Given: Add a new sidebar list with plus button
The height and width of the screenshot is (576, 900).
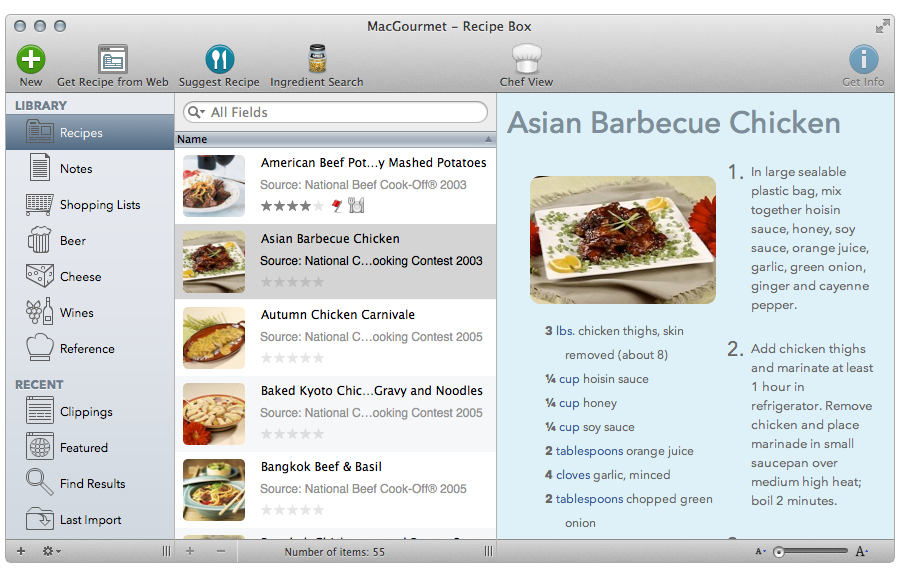Looking at the screenshot, I should point(21,551).
